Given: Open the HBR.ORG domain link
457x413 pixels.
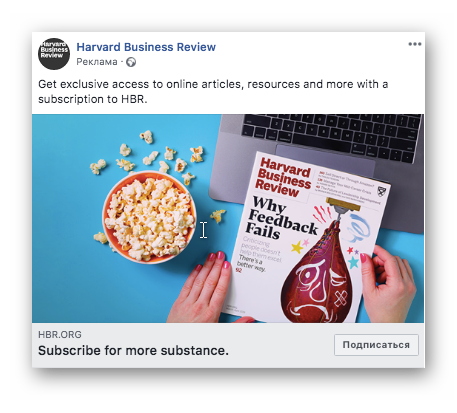Looking at the screenshot, I should [x=60, y=334].
